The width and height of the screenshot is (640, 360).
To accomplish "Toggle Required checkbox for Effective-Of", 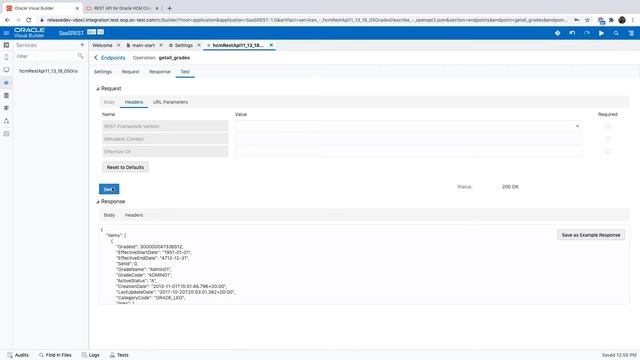I will tap(607, 151).
